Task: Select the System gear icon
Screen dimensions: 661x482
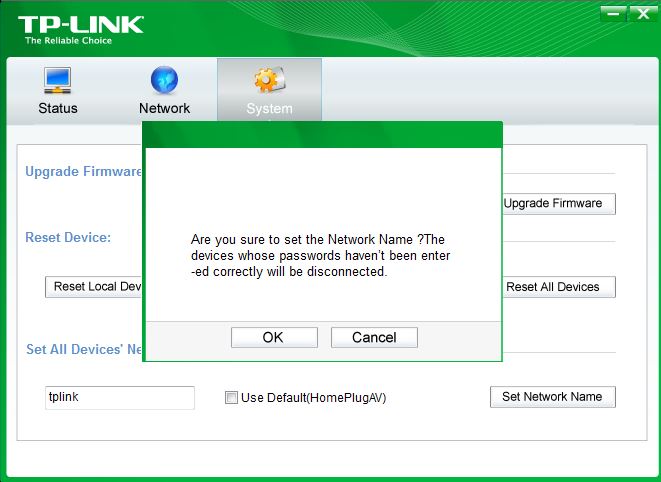Action: tap(269, 79)
